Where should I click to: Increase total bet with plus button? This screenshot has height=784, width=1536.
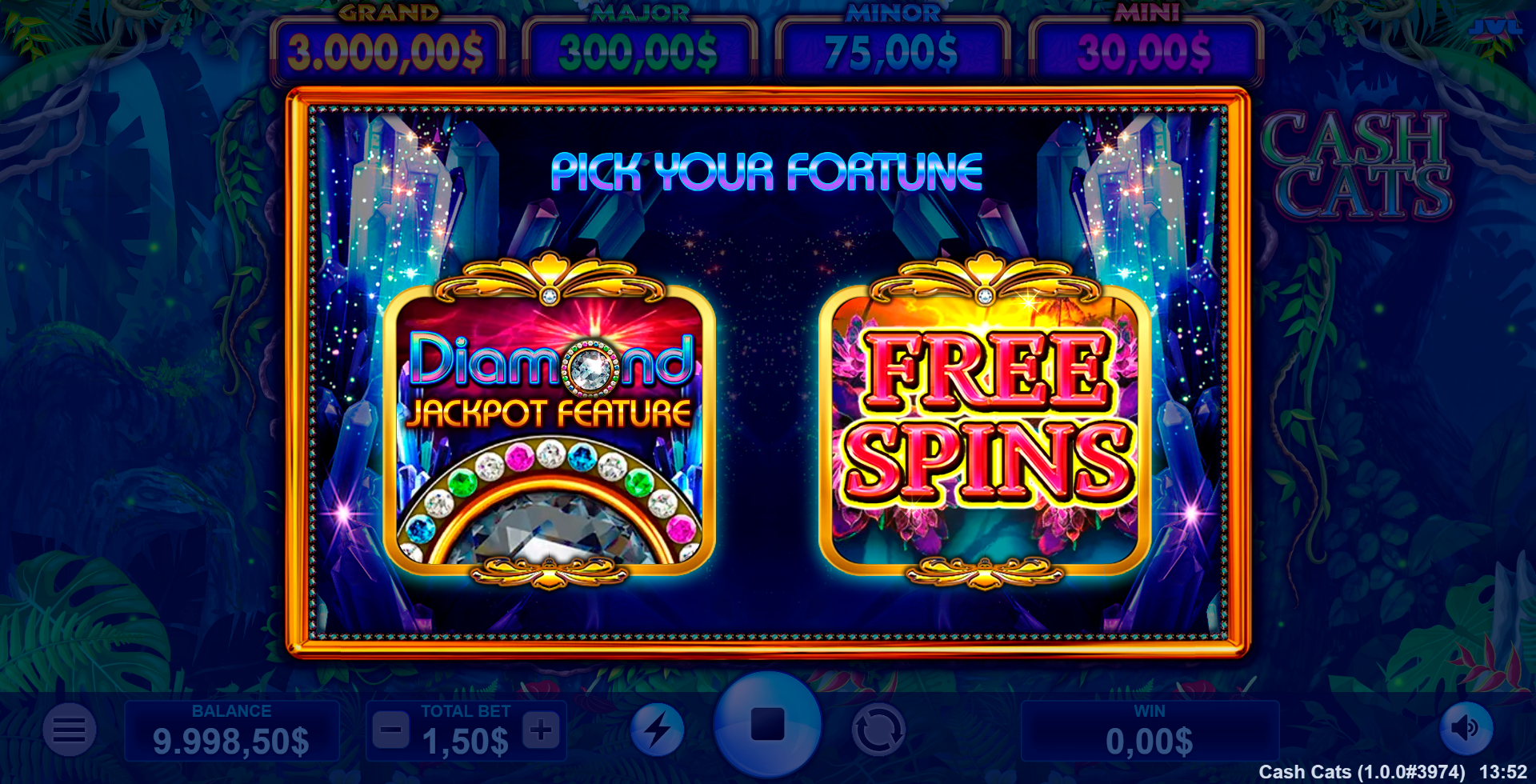[541, 730]
